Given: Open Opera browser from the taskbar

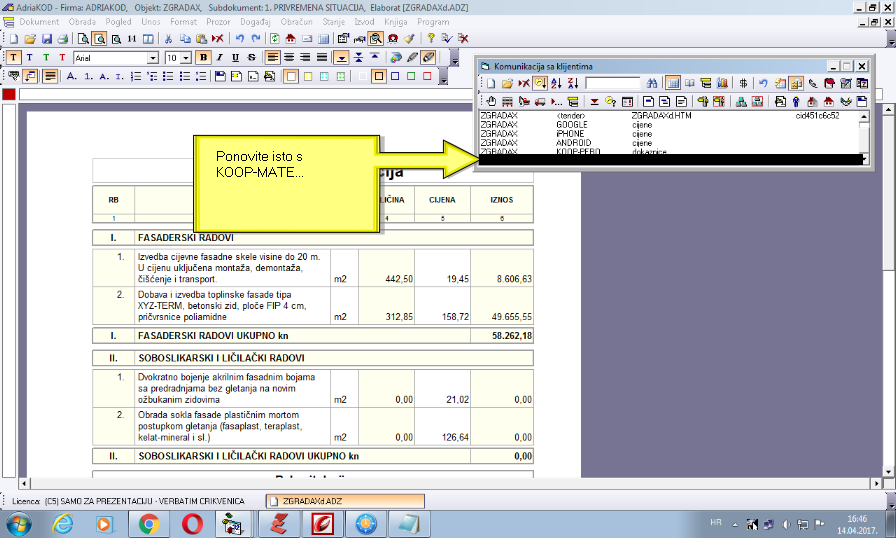Looking at the screenshot, I should click(x=192, y=524).
